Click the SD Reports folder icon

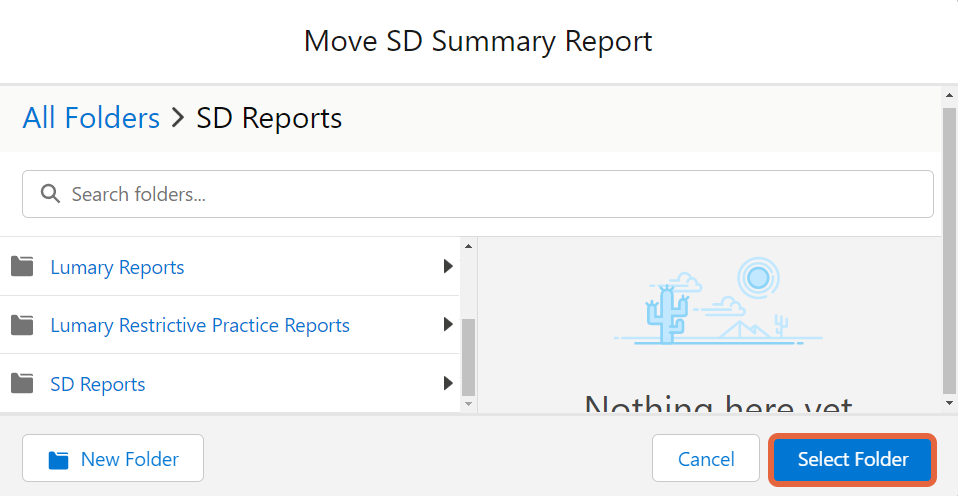(22, 384)
